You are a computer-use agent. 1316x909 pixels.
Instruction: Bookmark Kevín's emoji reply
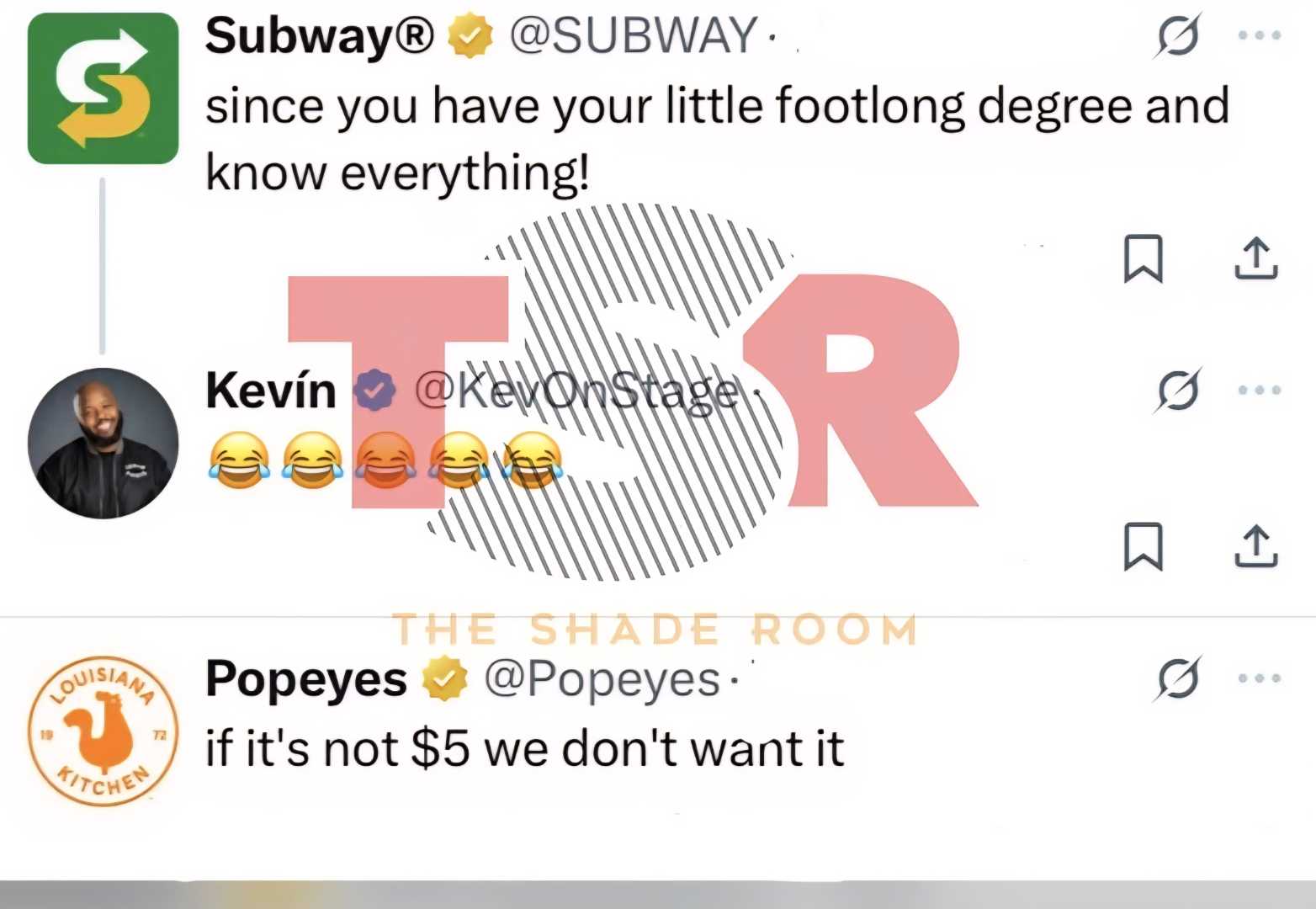click(x=1143, y=546)
